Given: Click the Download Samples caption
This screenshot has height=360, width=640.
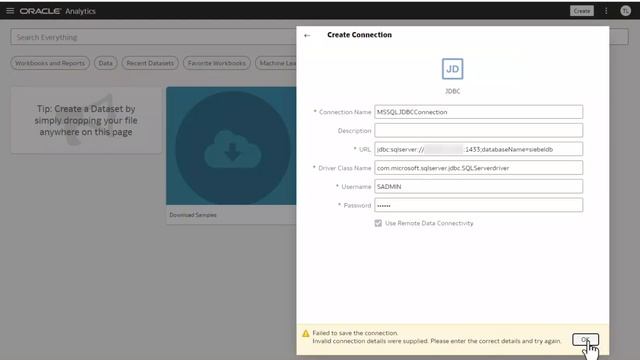Looking at the screenshot, I should click(193, 215).
